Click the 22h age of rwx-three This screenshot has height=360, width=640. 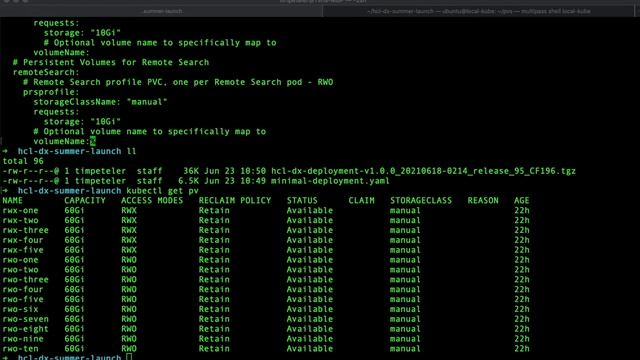522,230
